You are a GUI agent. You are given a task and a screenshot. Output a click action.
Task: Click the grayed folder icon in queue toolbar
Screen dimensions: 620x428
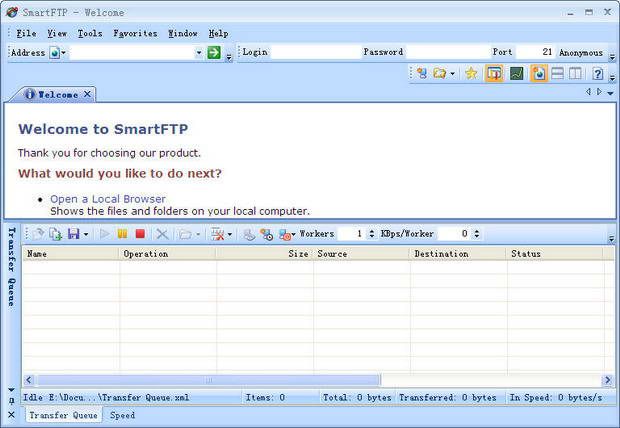point(185,234)
